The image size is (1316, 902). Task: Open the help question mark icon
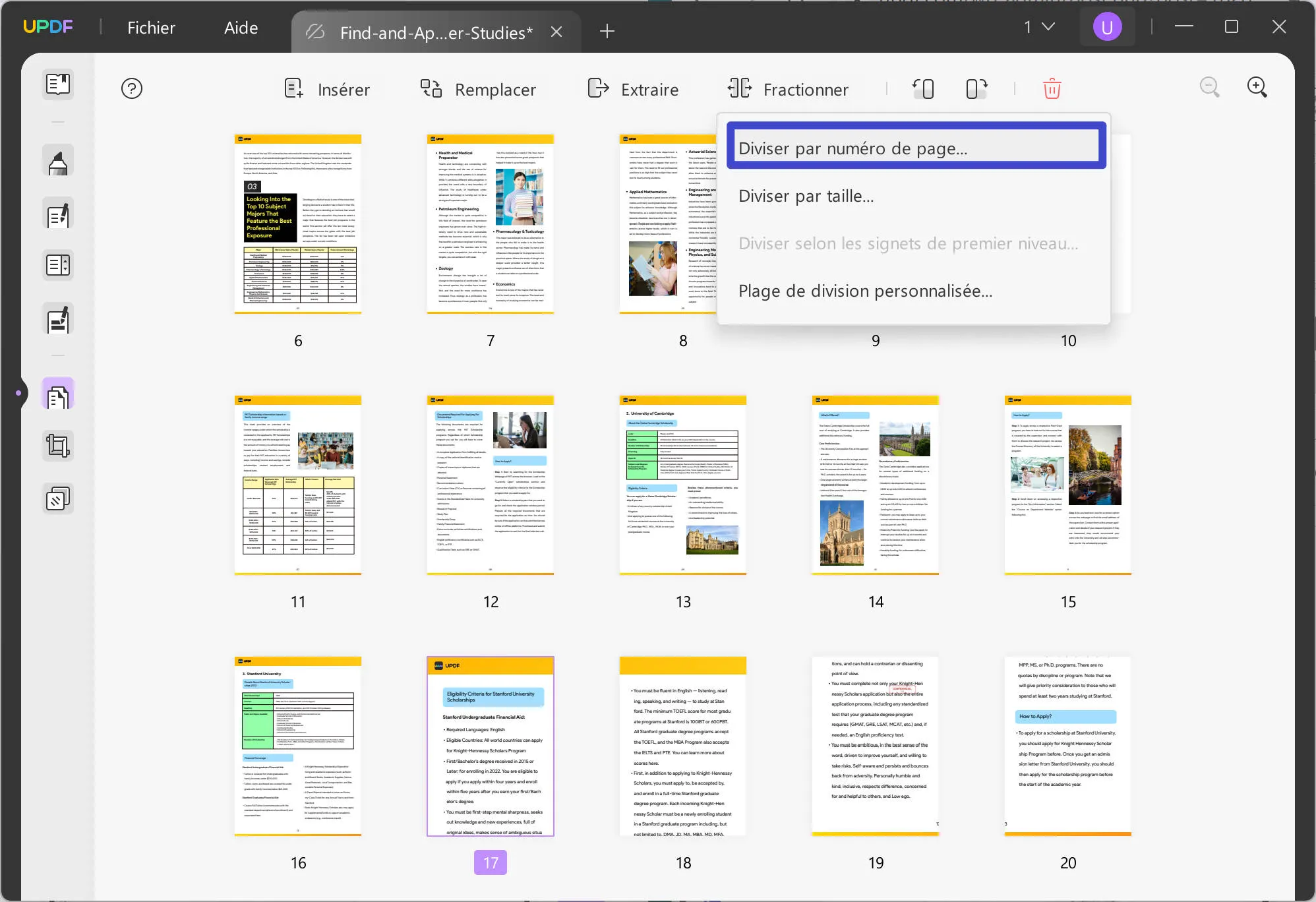click(132, 88)
